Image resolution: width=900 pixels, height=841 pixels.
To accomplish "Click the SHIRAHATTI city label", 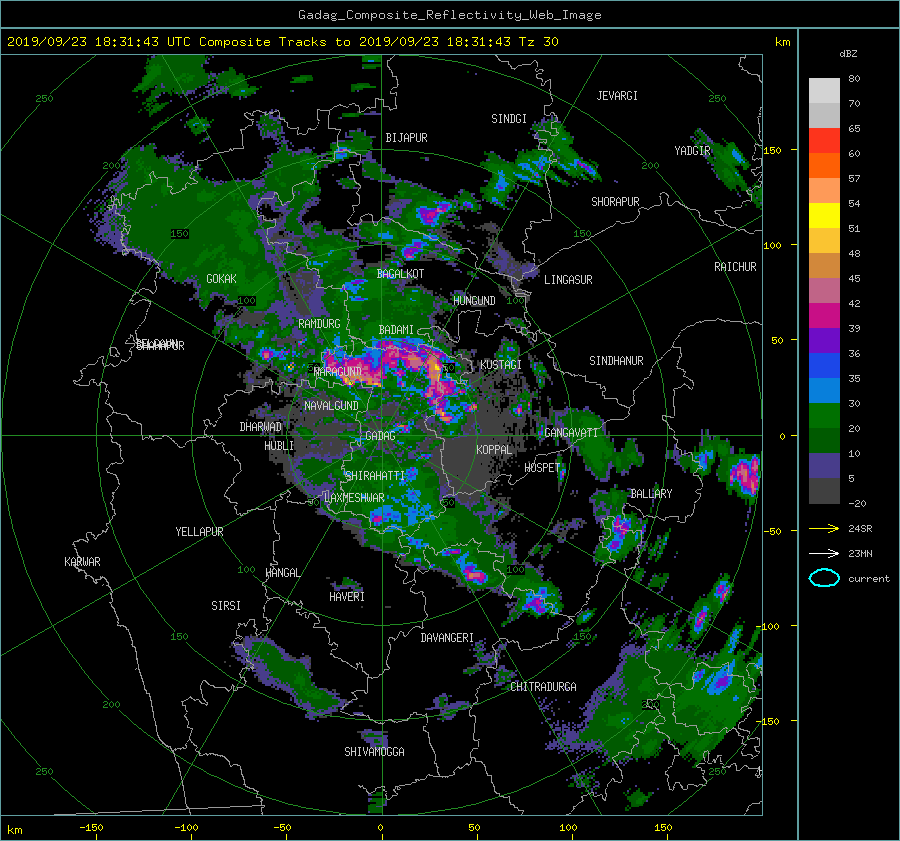I will (x=375, y=475).
